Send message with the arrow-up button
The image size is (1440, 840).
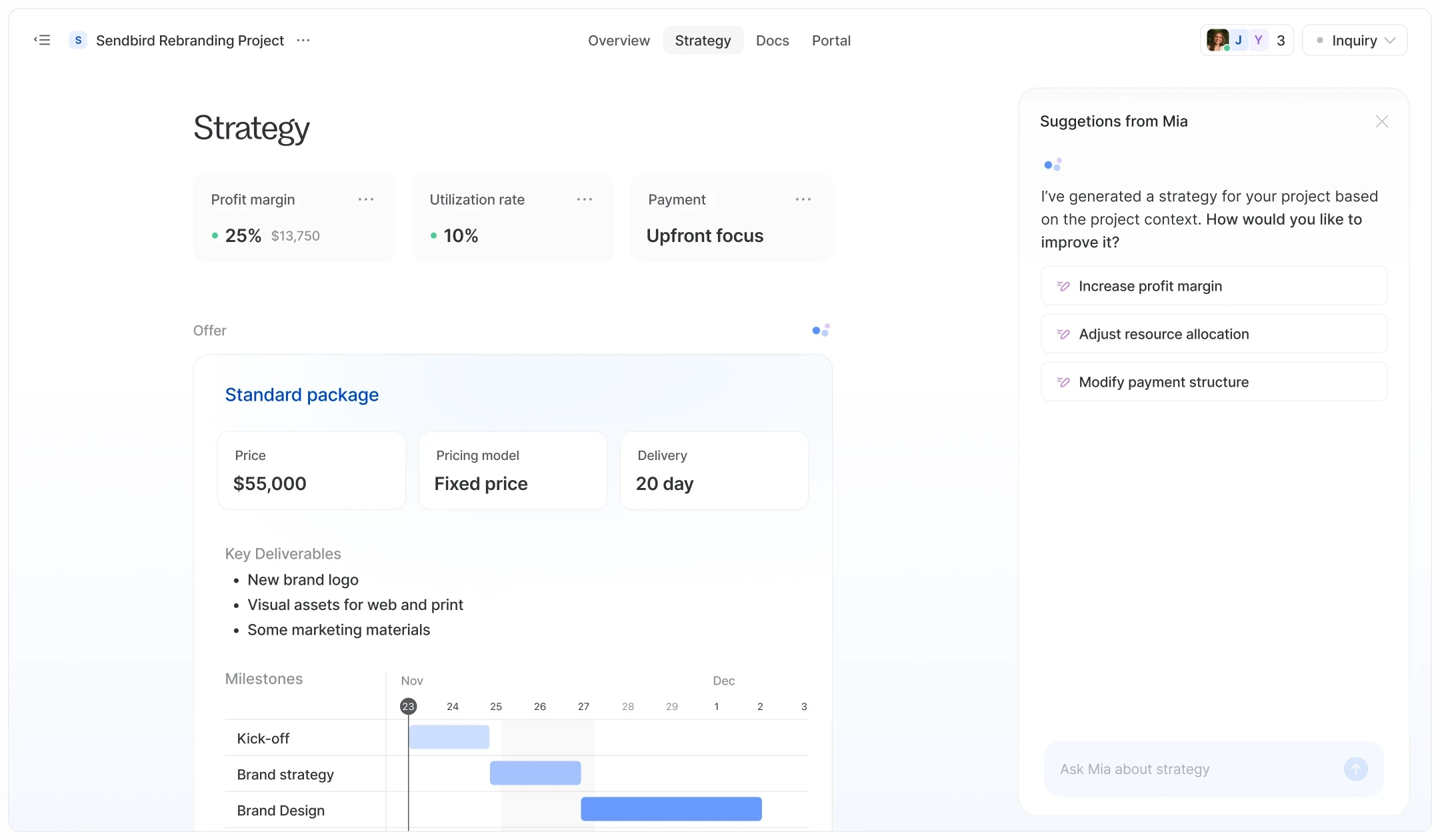pos(1355,769)
